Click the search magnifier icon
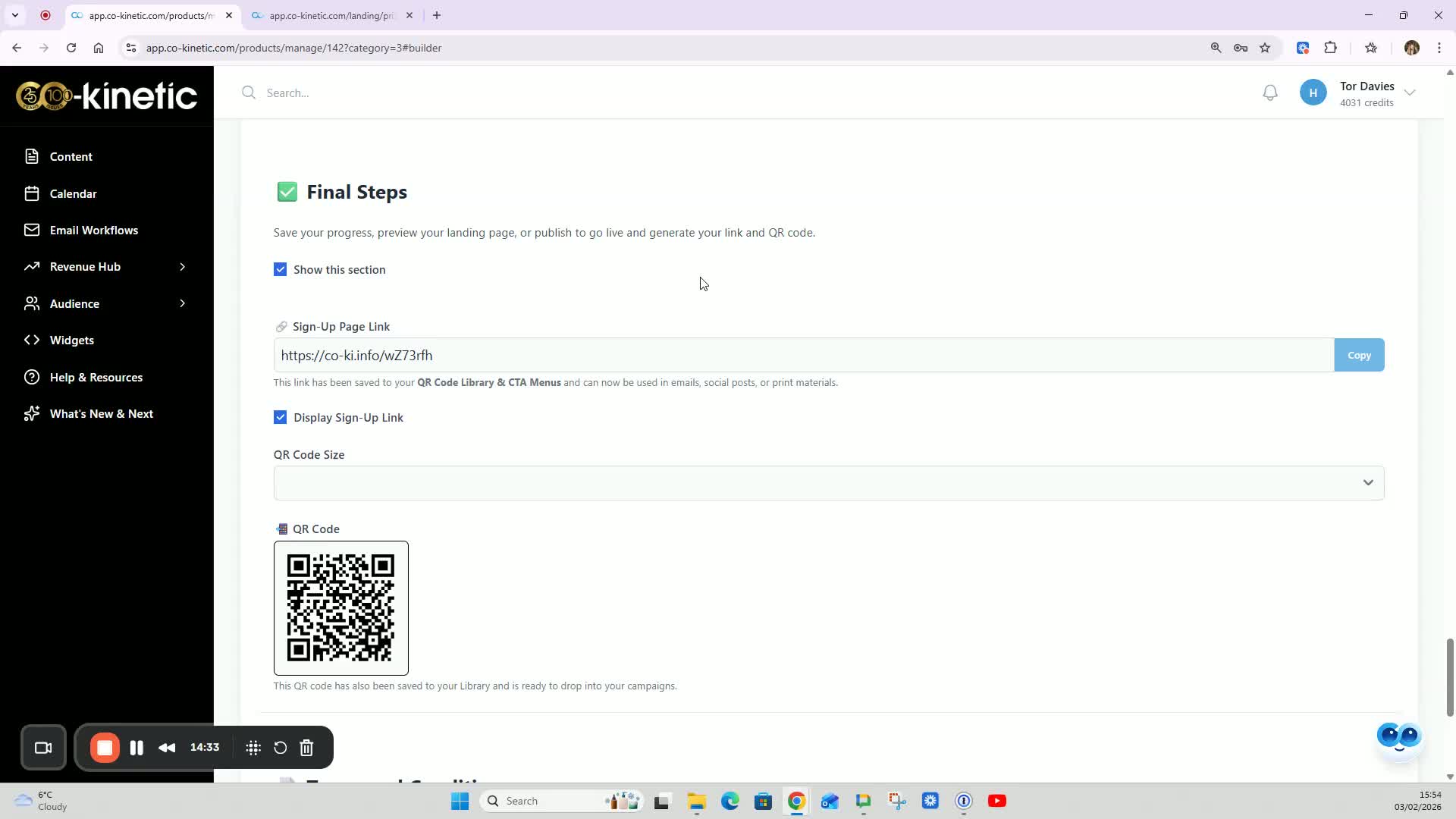This screenshot has height=819, width=1456. [x=249, y=93]
